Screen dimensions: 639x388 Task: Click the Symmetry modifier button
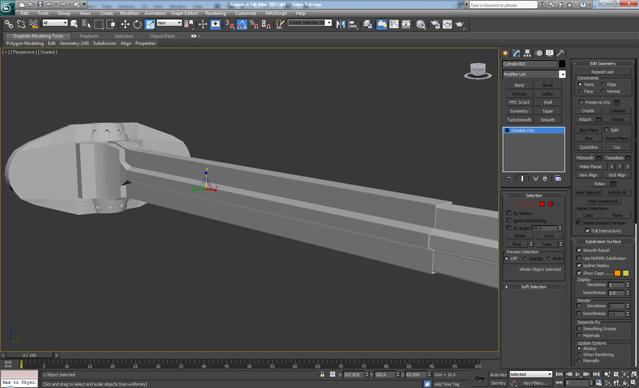[x=519, y=111]
